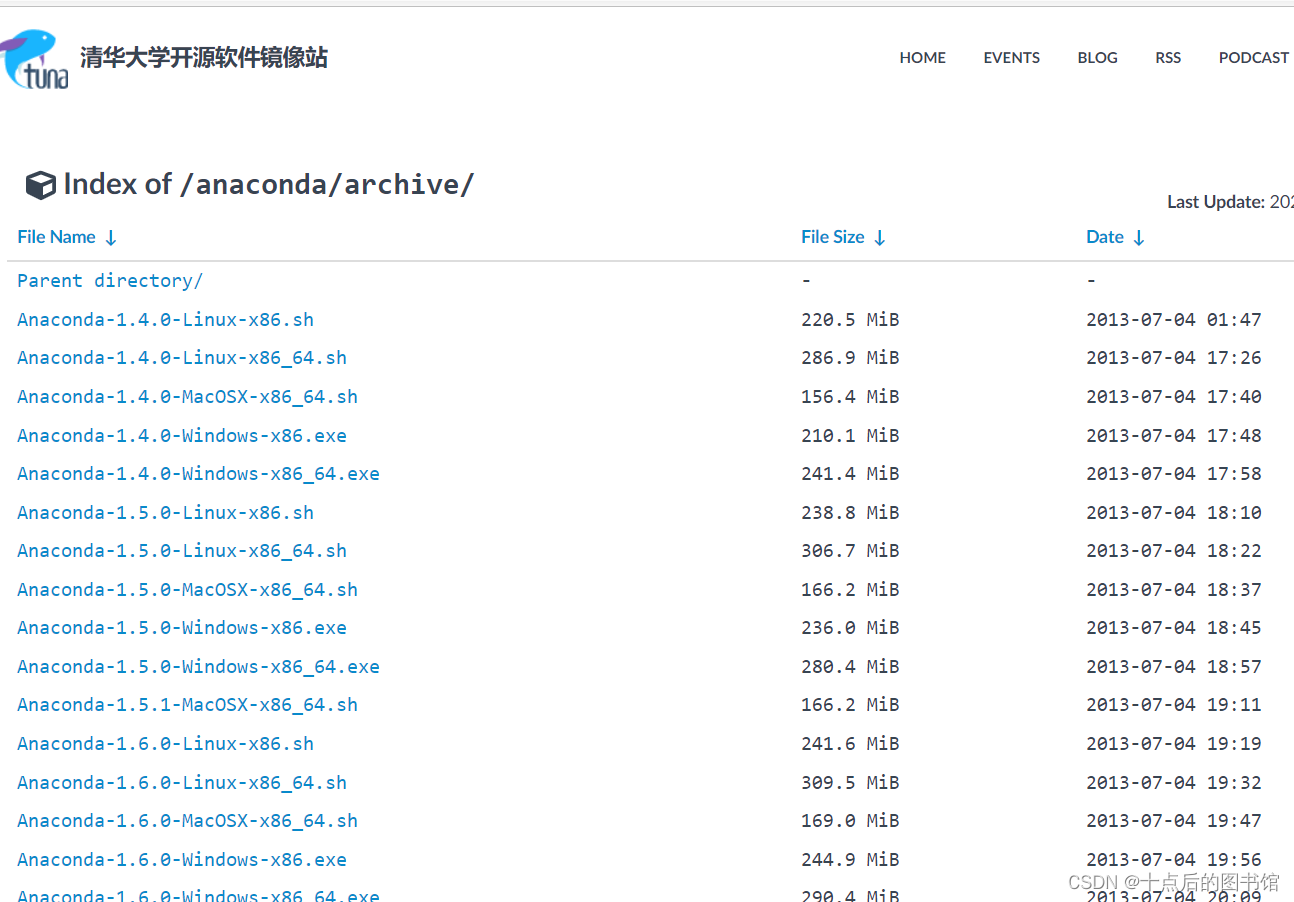Select the date 2013-07-04 17:40

(1174, 397)
